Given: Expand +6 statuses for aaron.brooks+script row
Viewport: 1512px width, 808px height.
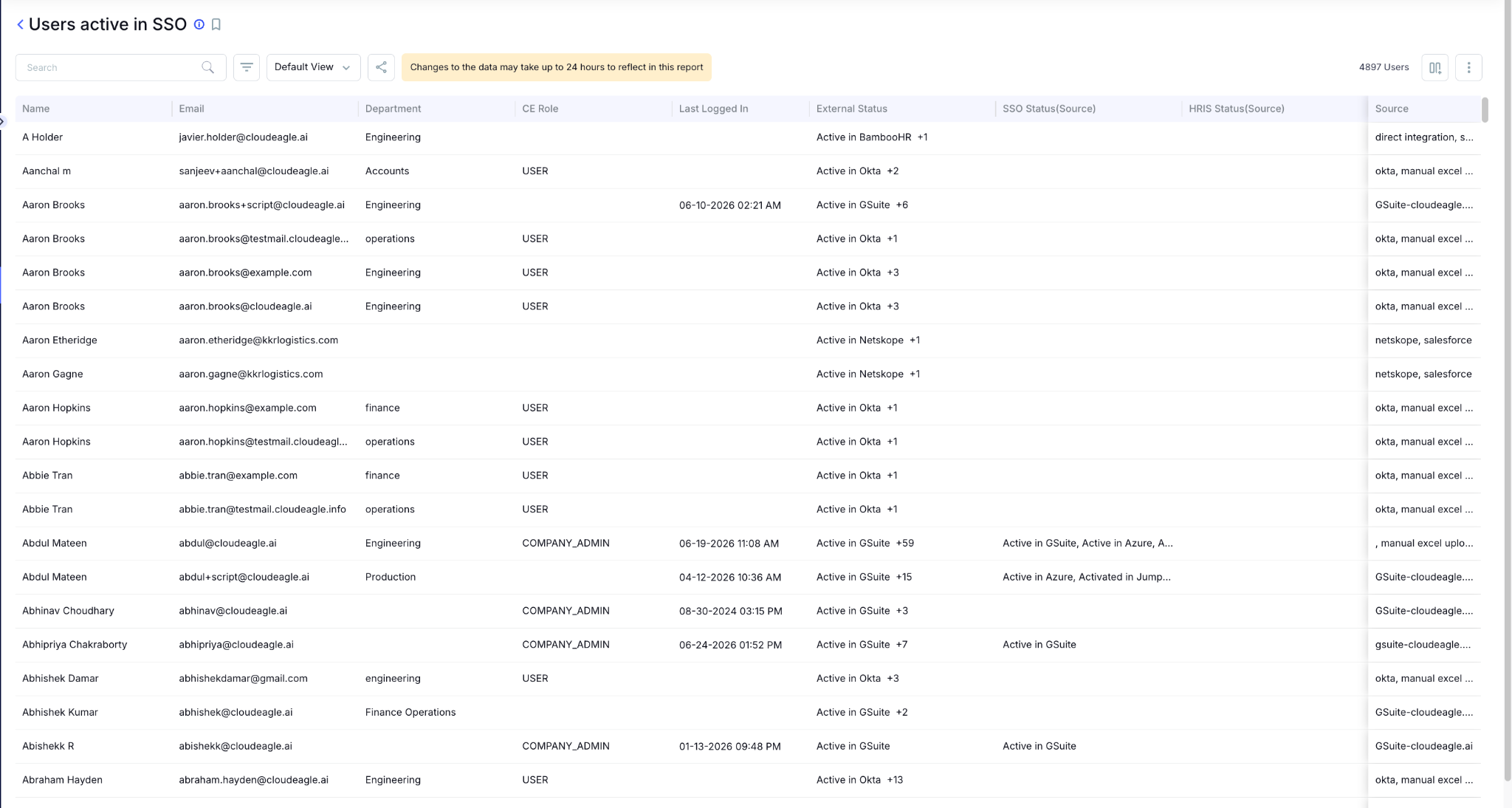Looking at the screenshot, I should tap(901, 205).
